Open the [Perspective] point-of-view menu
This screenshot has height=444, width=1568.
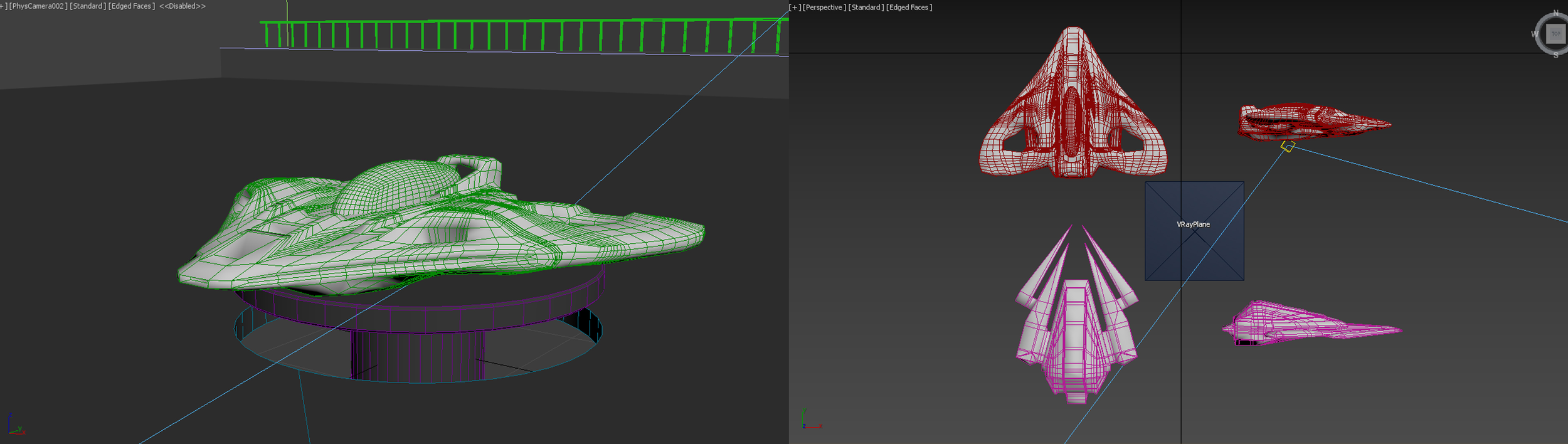click(824, 8)
